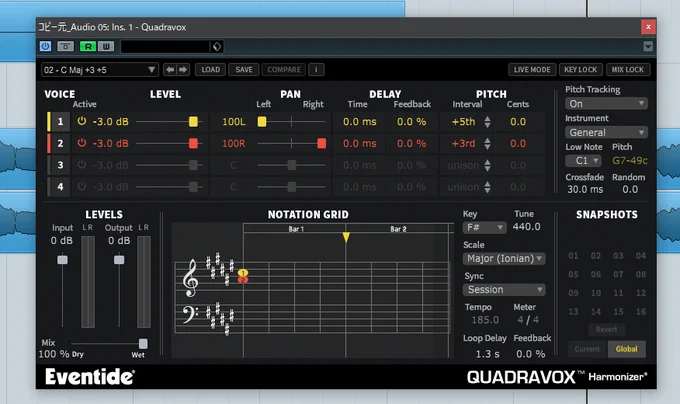
Task: Click the yellow voice 1 note on staff
Action: (x=243, y=273)
